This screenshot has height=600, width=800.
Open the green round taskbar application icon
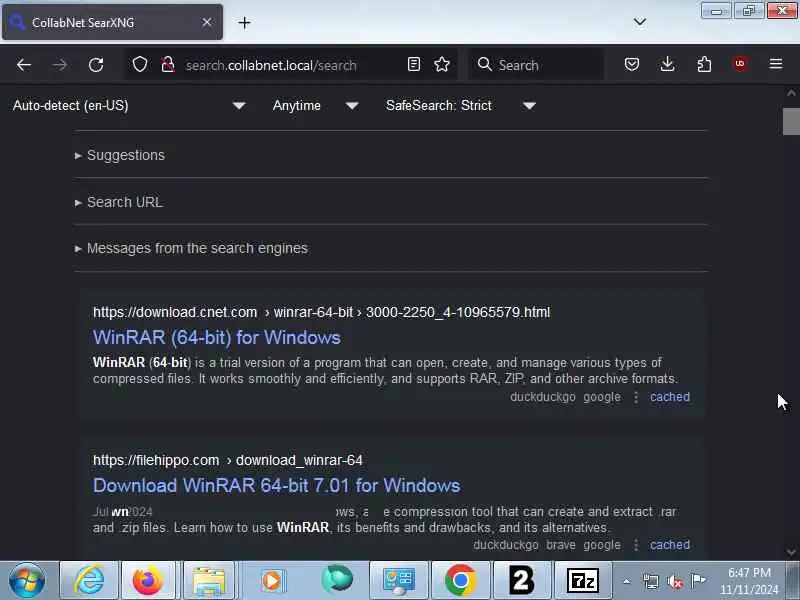click(337, 581)
